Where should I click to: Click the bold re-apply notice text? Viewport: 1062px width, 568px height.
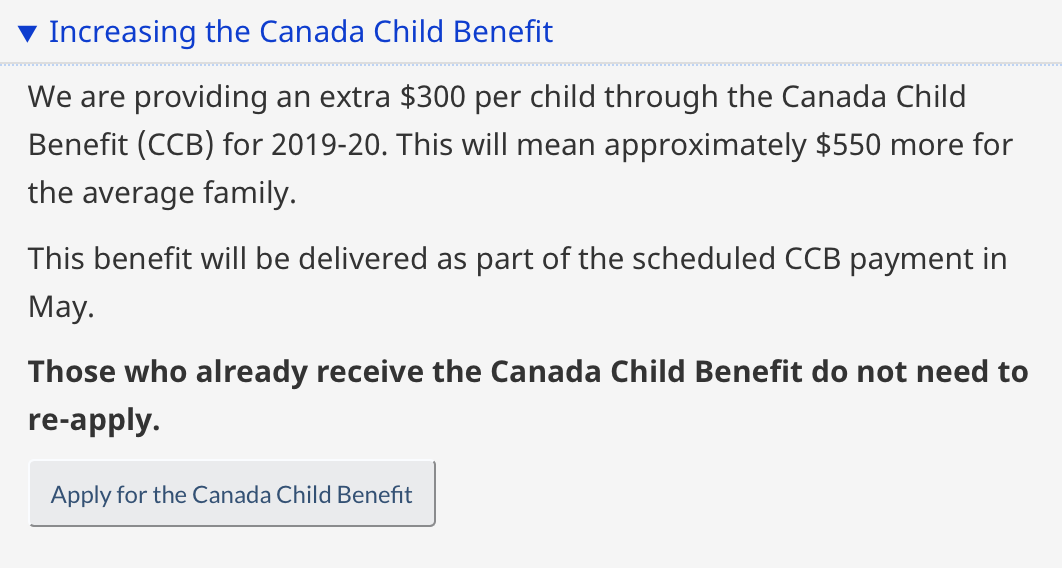pyautogui.click(x=528, y=395)
